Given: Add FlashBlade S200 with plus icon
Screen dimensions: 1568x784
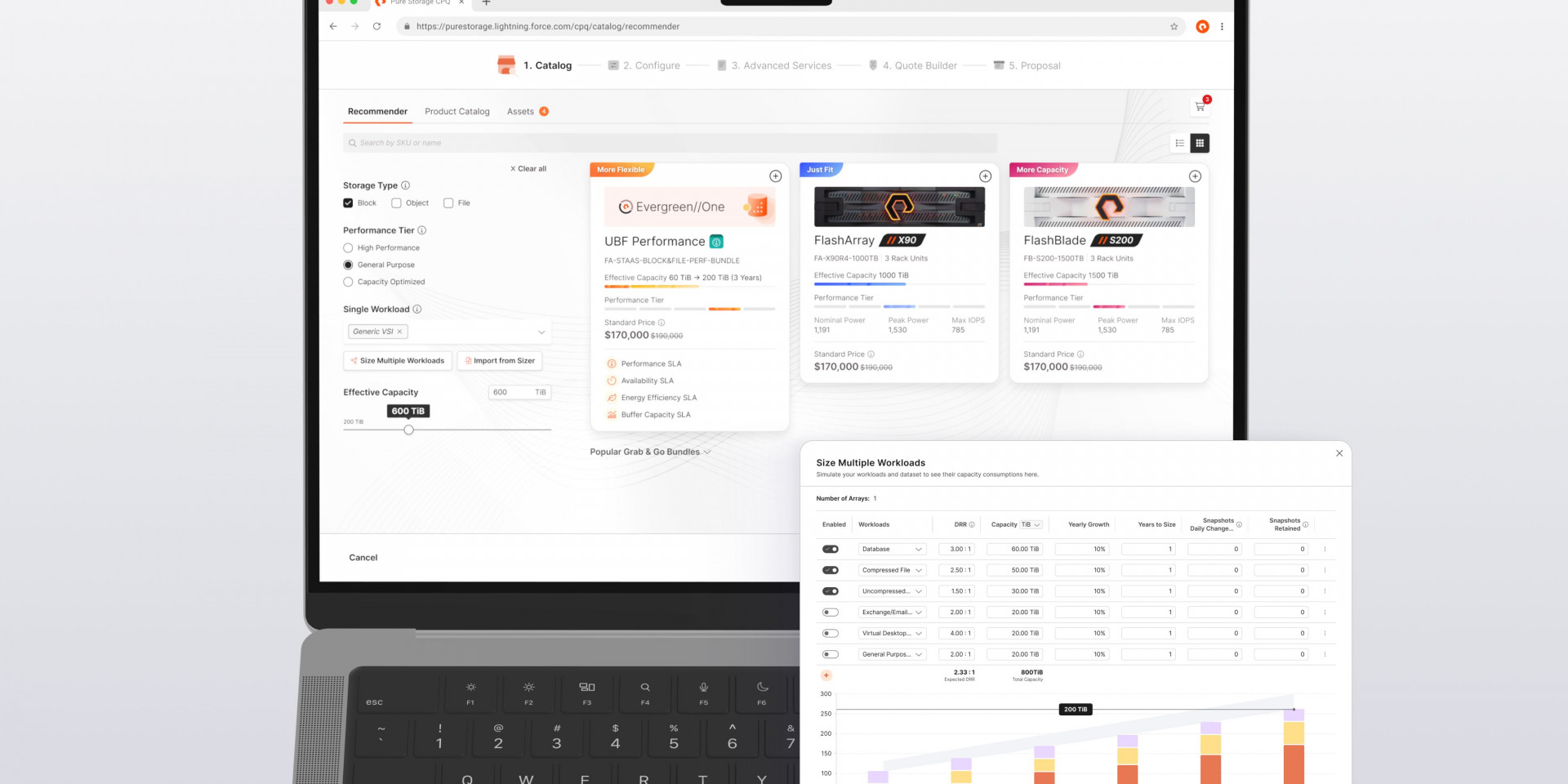Looking at the screenshot, I should pos(1195,176).
